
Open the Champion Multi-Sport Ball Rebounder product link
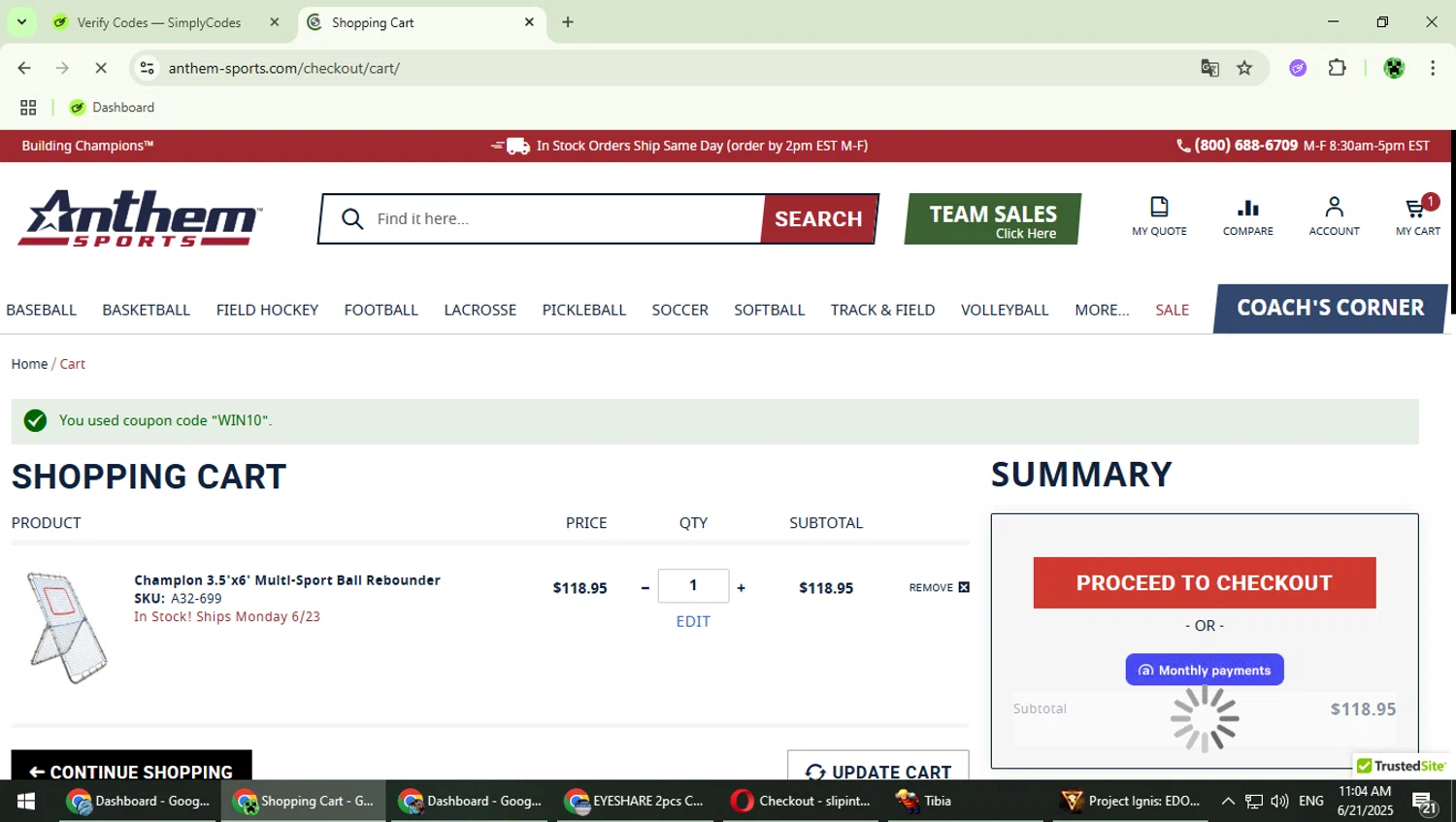[x=287, y=580]
